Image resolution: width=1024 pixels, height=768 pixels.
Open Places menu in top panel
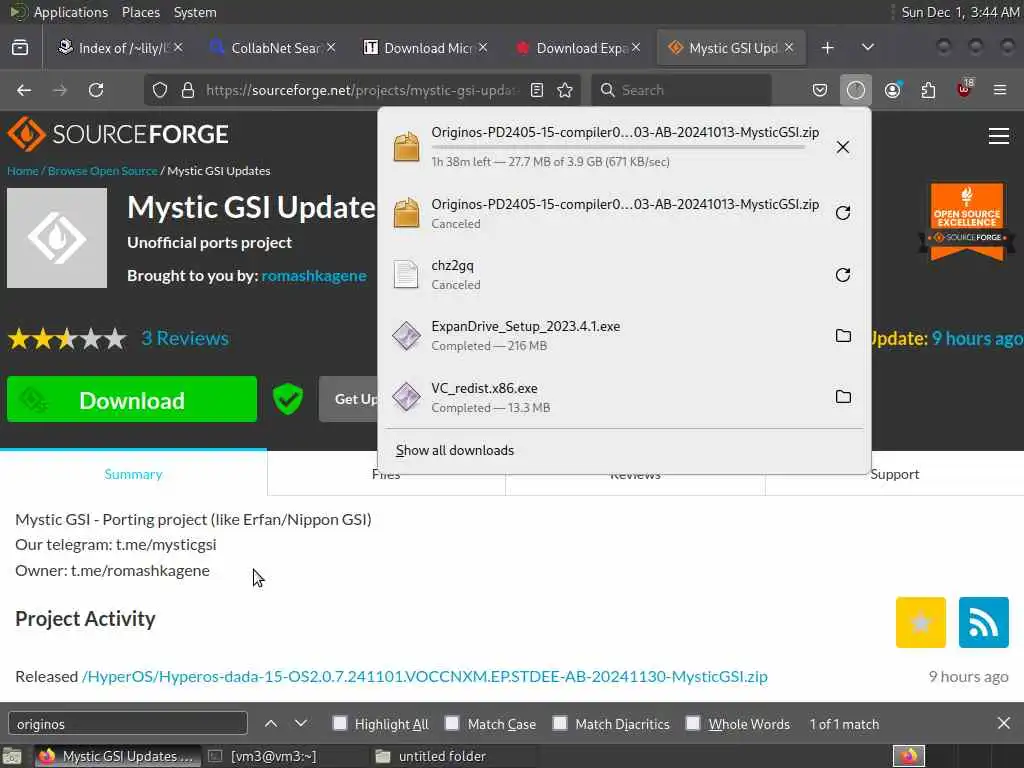[140, 12]
